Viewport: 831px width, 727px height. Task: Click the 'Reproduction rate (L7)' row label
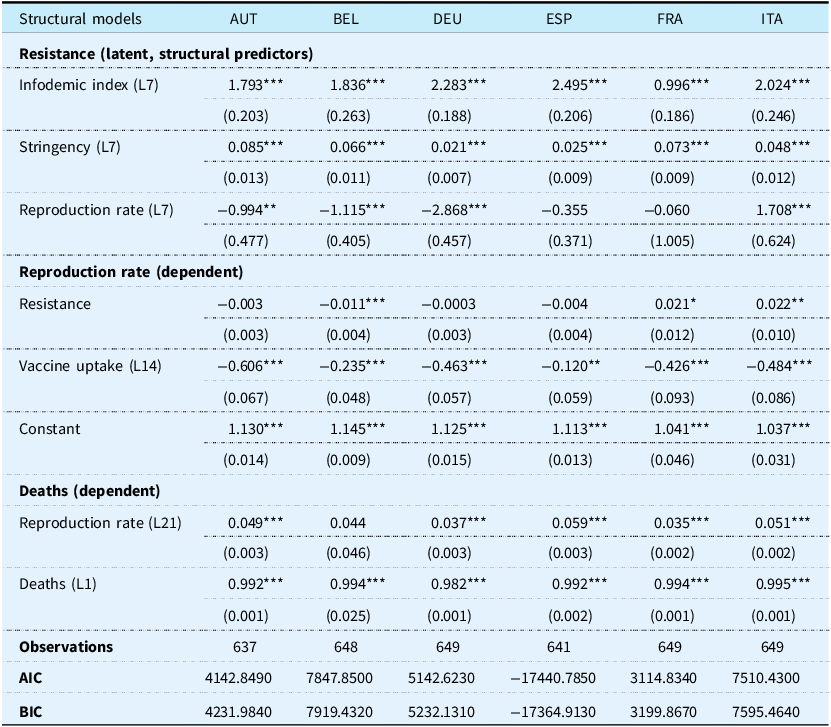96,210
